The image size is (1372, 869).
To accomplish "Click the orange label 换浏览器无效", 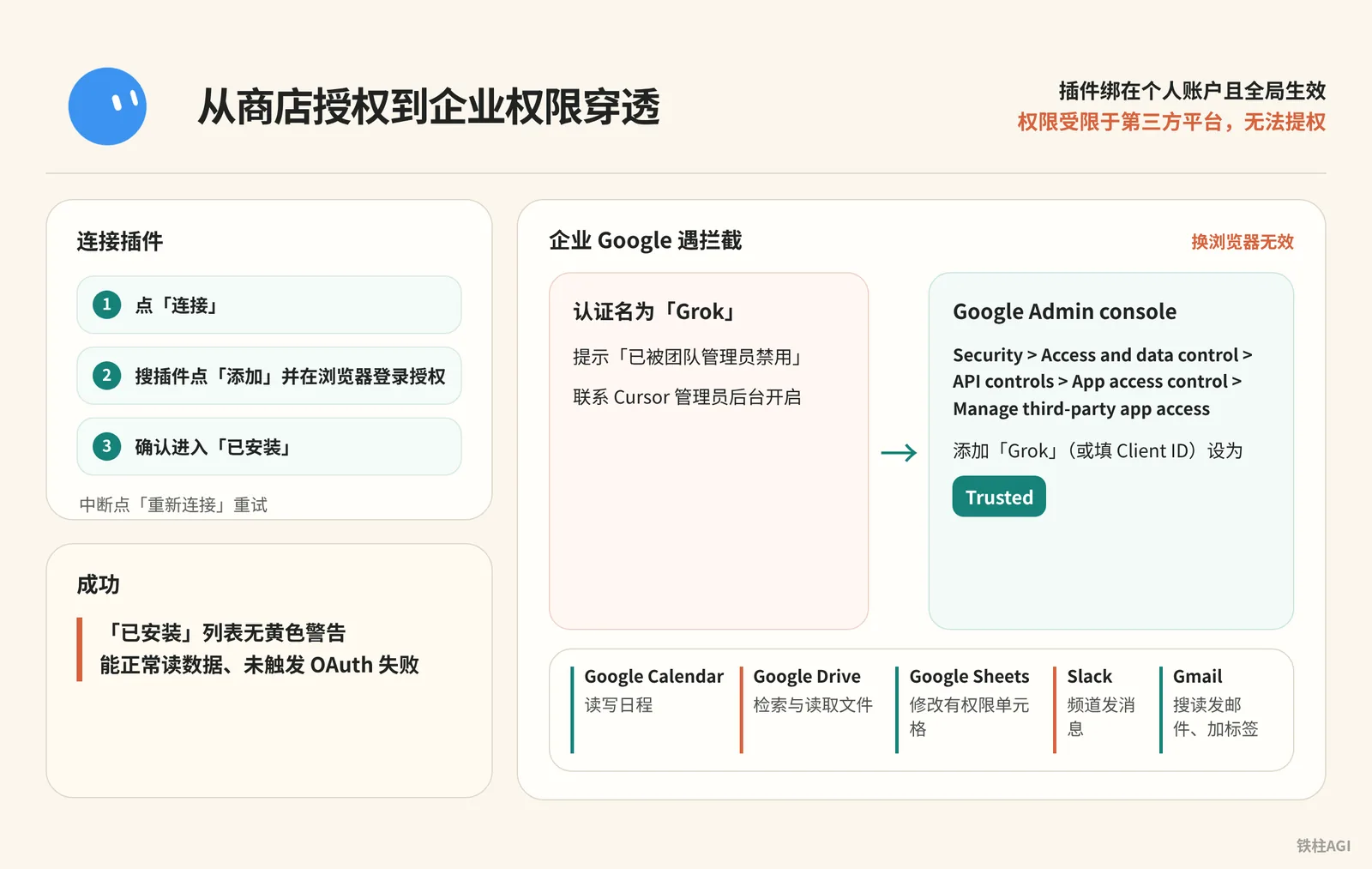I will coord(1243,242).
